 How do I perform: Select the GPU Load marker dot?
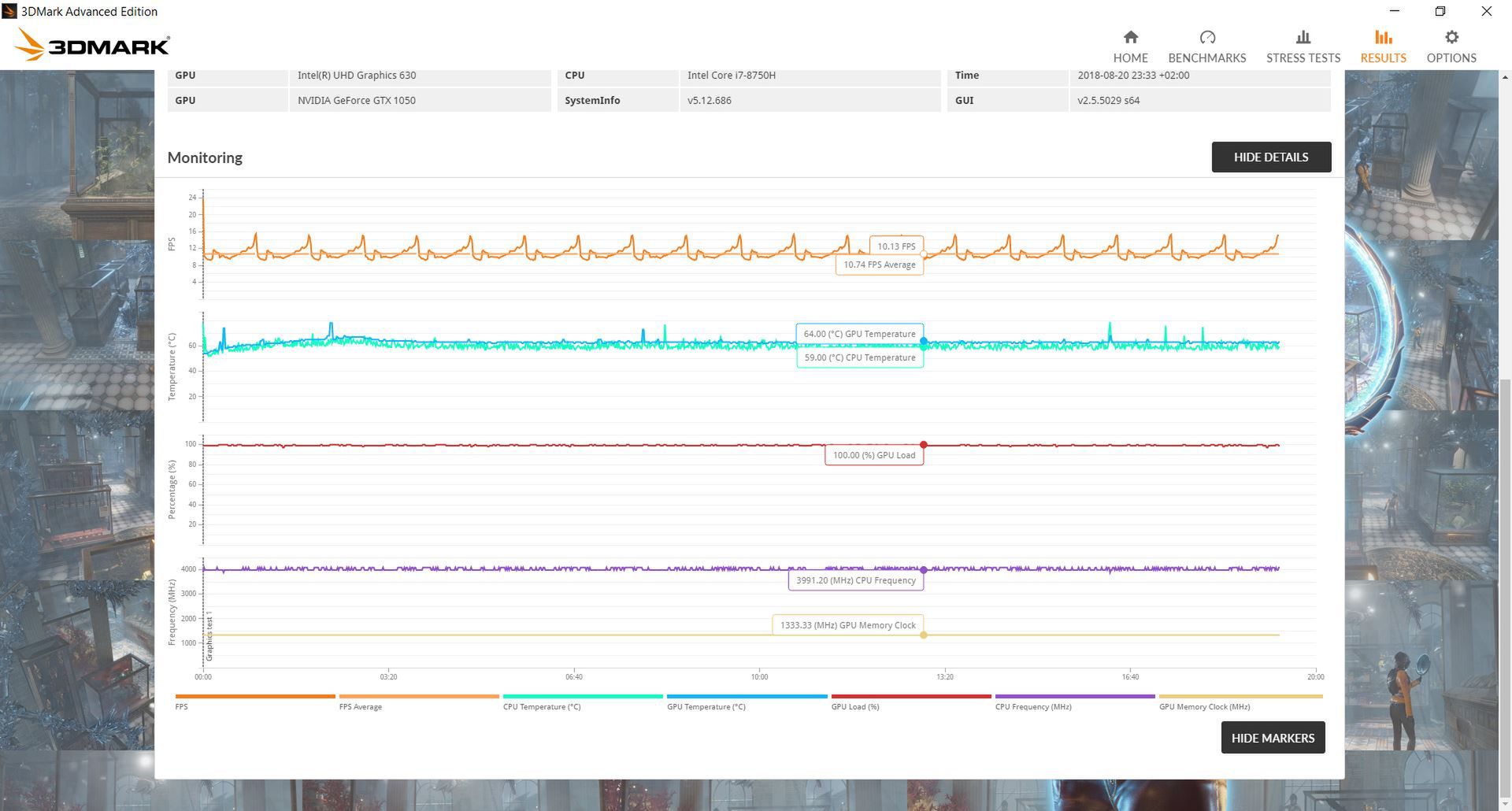click(x=924, y=443)
